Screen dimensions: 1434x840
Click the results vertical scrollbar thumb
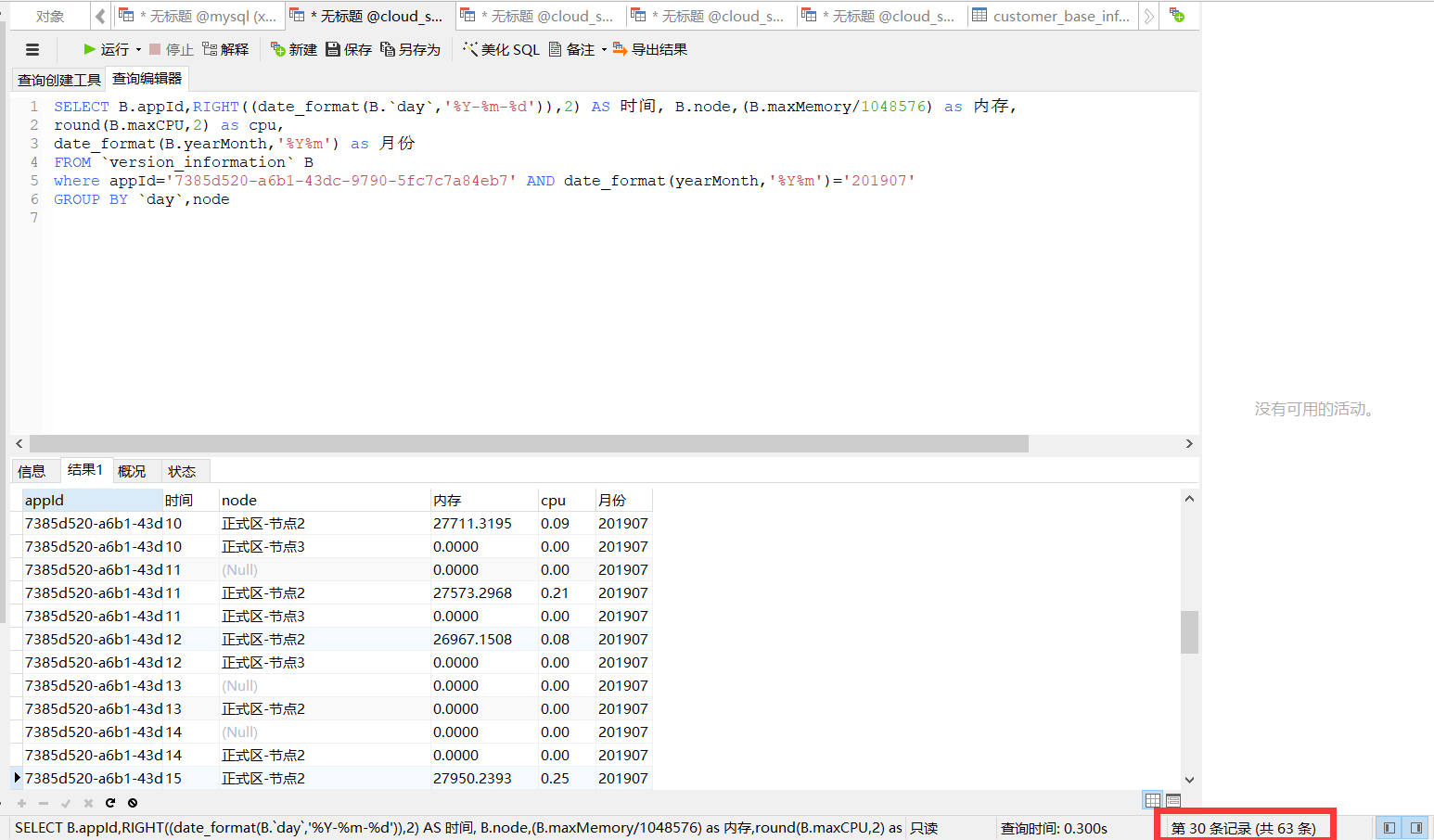click(1189, 632)
